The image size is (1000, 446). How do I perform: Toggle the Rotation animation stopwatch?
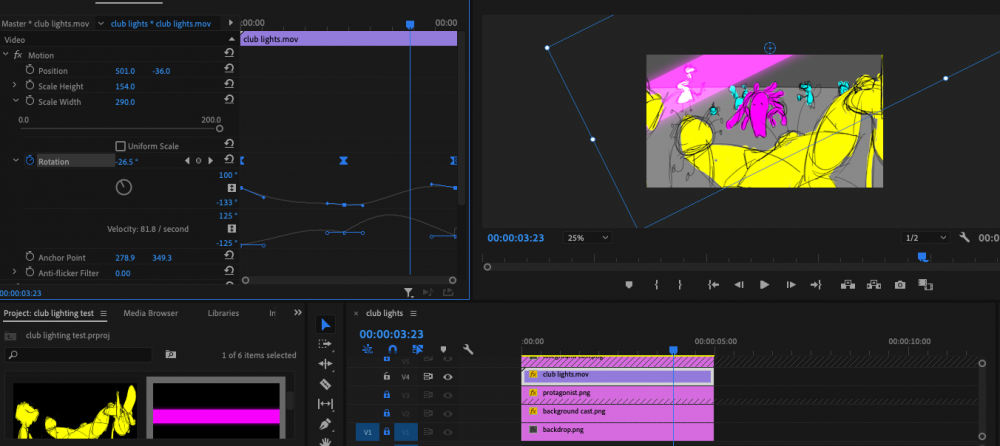30,161
